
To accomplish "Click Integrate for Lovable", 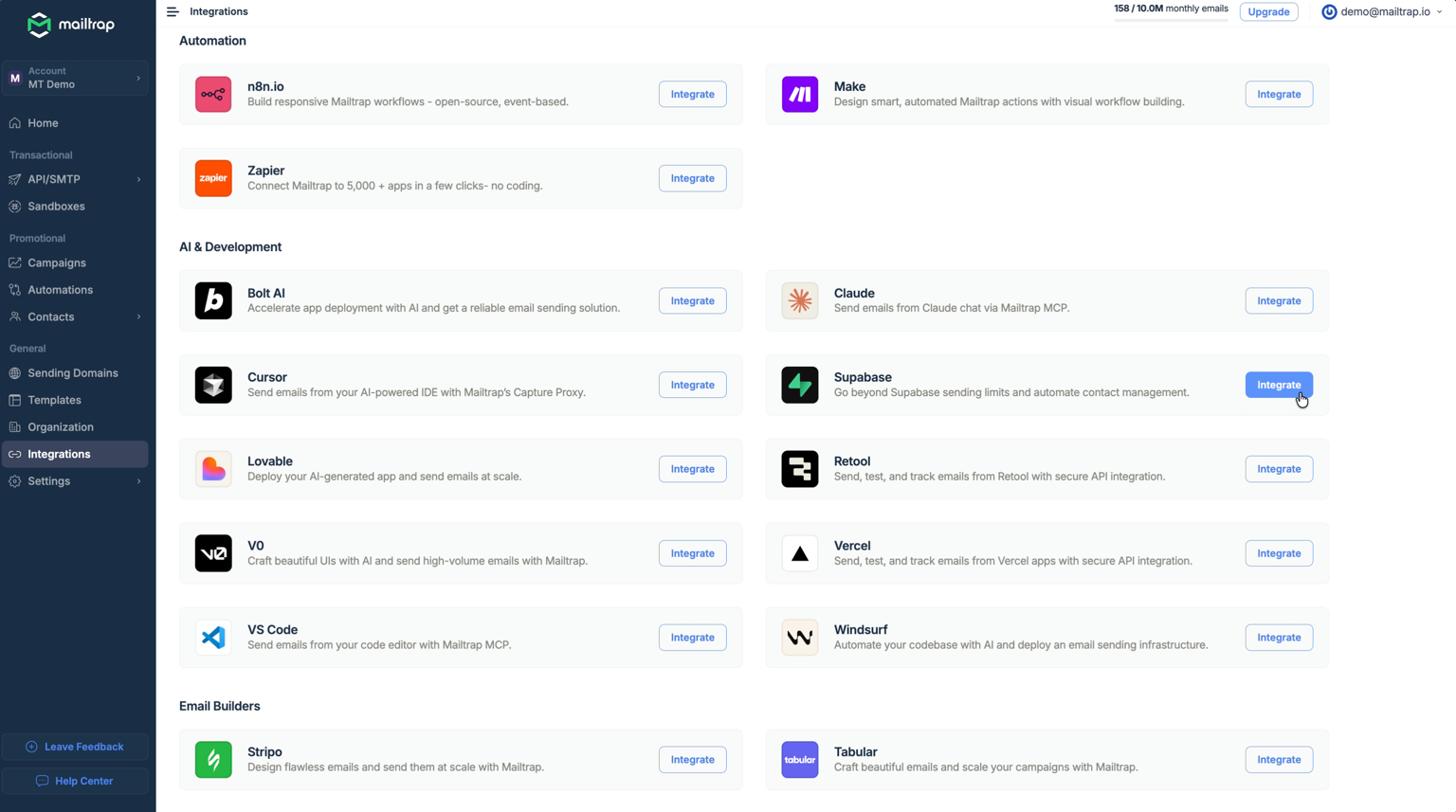I will pos(692,469).
